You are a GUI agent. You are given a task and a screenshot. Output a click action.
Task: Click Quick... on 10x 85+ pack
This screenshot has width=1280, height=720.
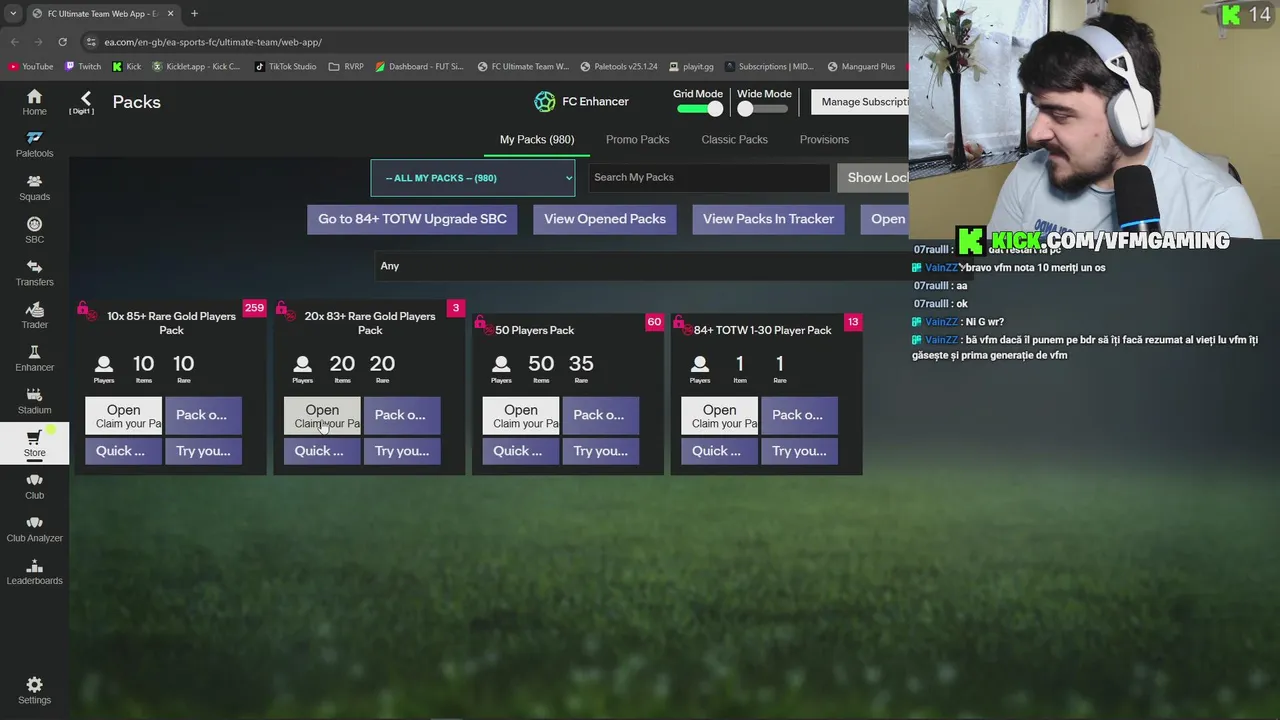coord(123,451)
